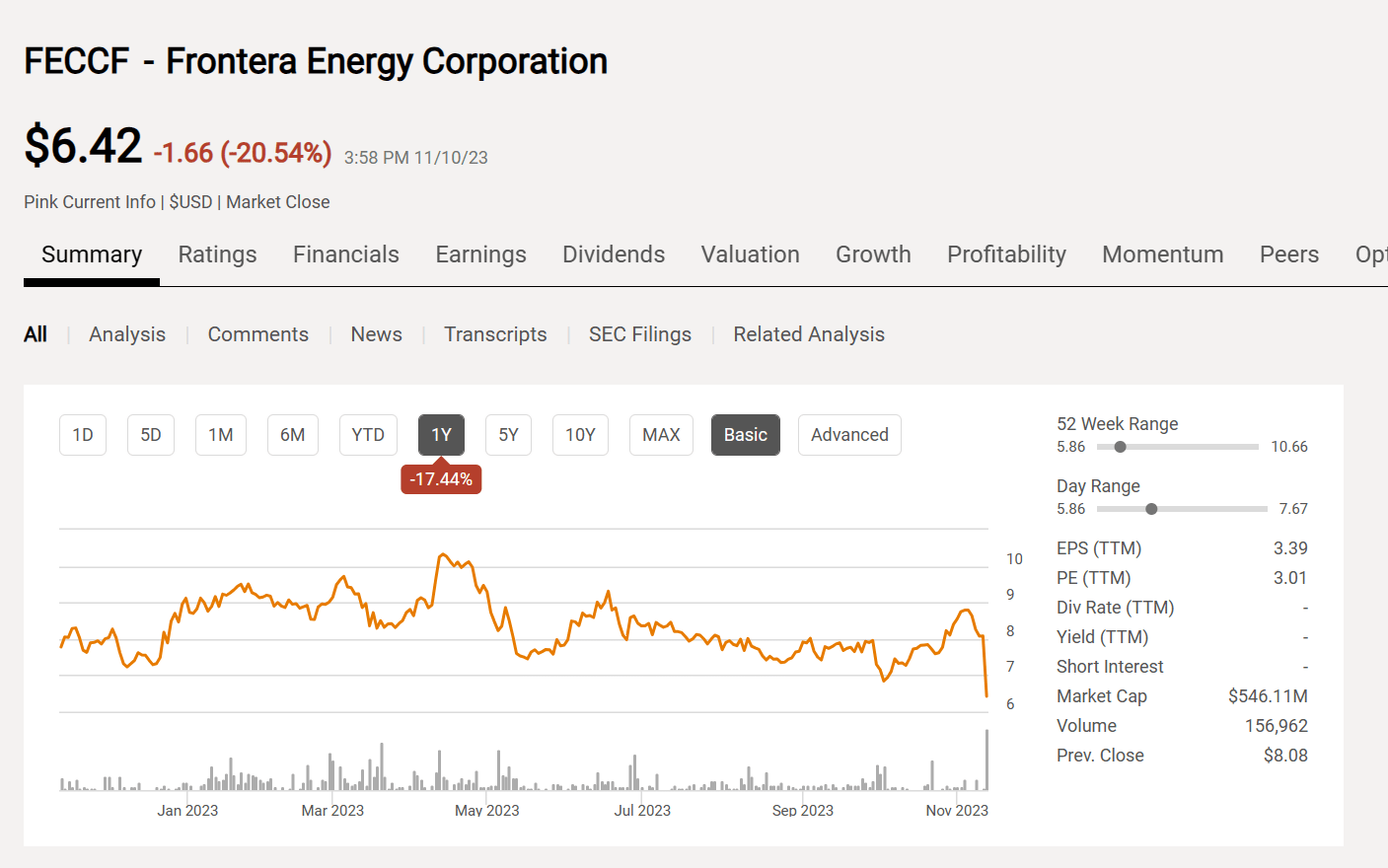Screen dimensions: 1388x868
Task: View the 6M price chart
Action: coord(292,434)
